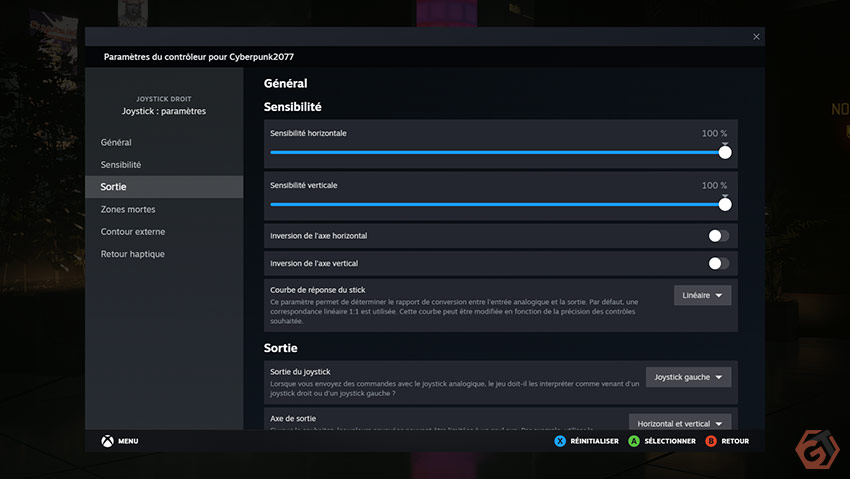The height and width of the screenshot is (479, 850).
Task: Click the RÉINITIALISER label
Action: tap(594, 441)
